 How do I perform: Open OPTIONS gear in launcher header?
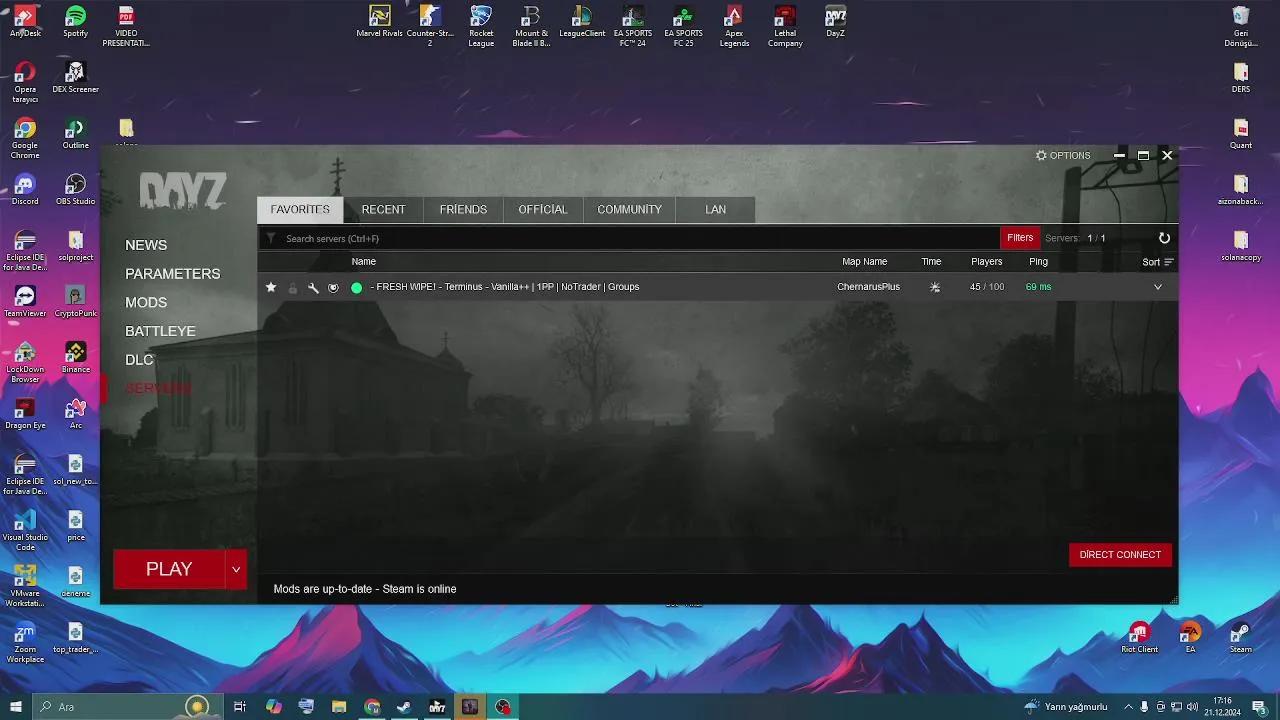[x=1063, y=156]
